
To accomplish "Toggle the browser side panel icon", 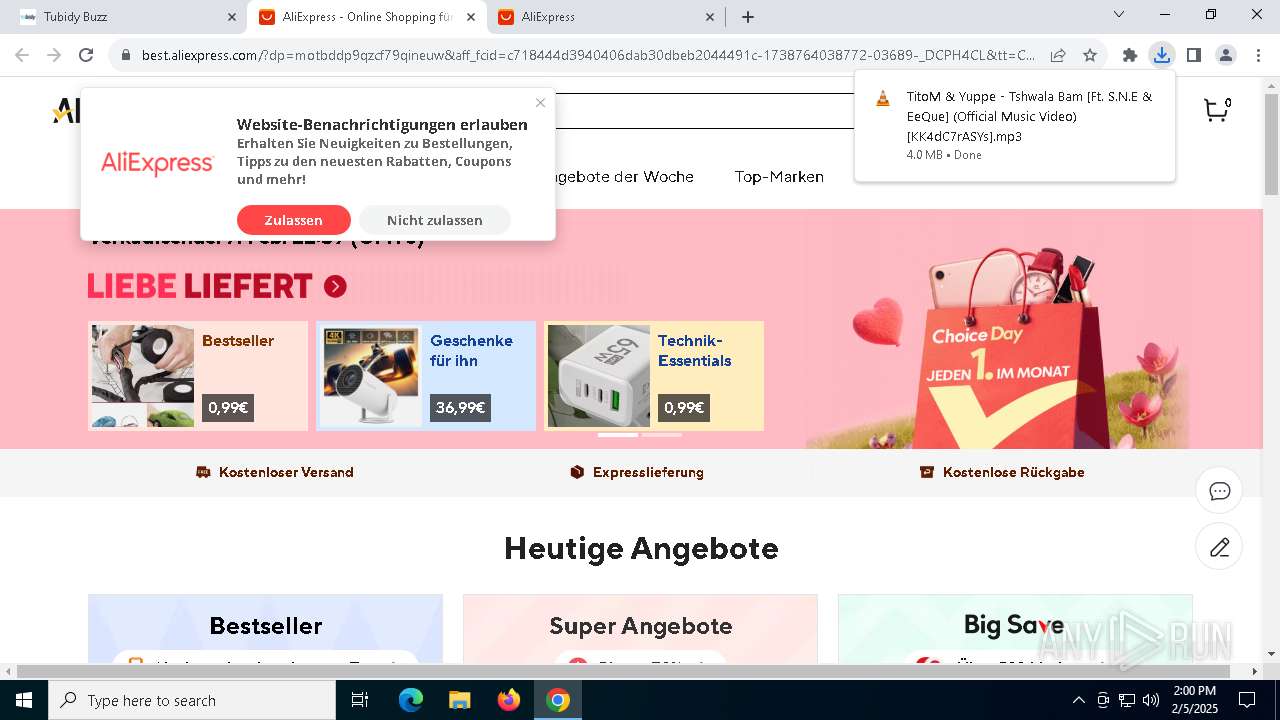I will point(1193,55).
